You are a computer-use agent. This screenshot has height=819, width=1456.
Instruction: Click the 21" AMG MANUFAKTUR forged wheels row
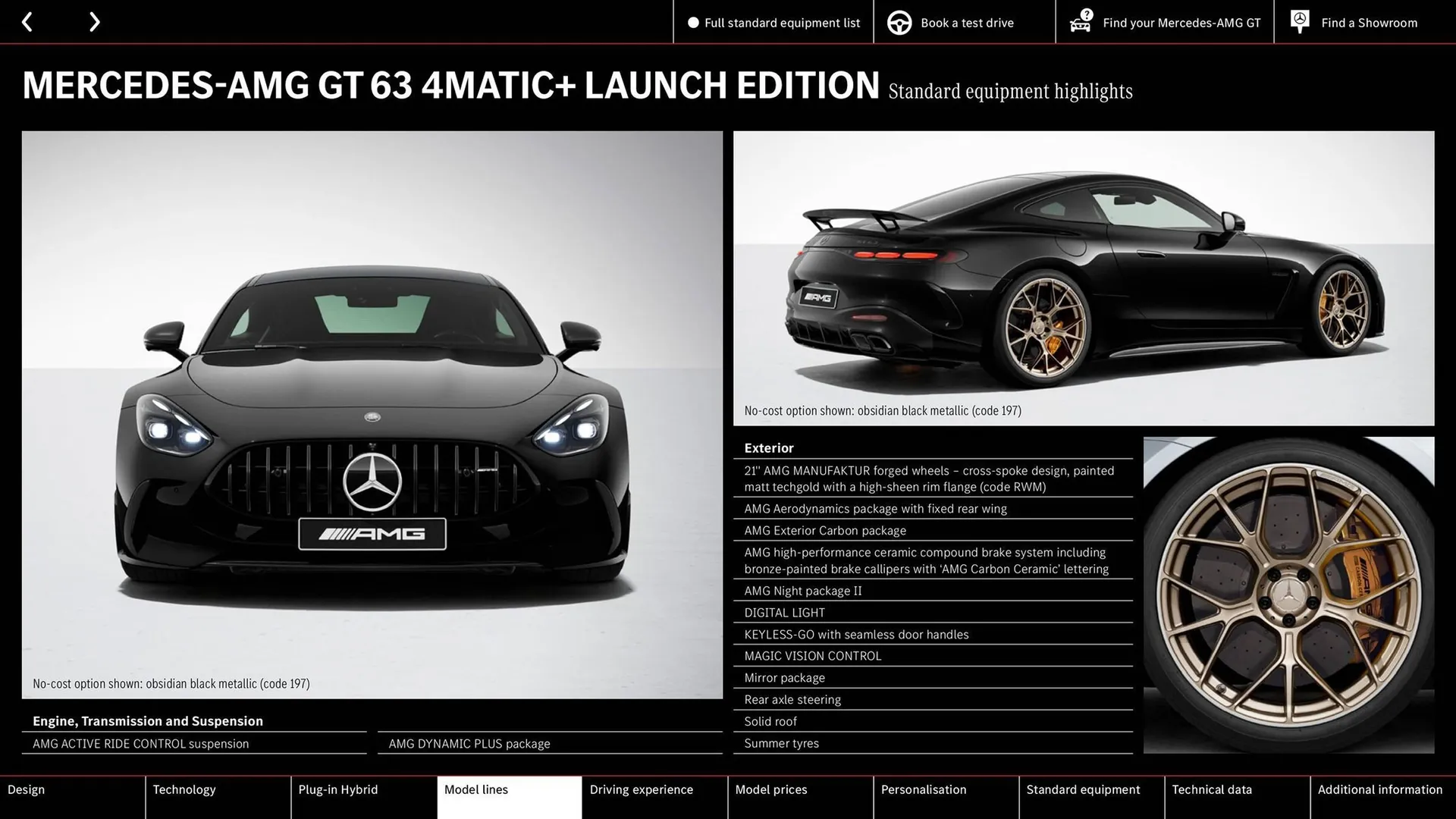pyautogui.click(x=933, y=479)
